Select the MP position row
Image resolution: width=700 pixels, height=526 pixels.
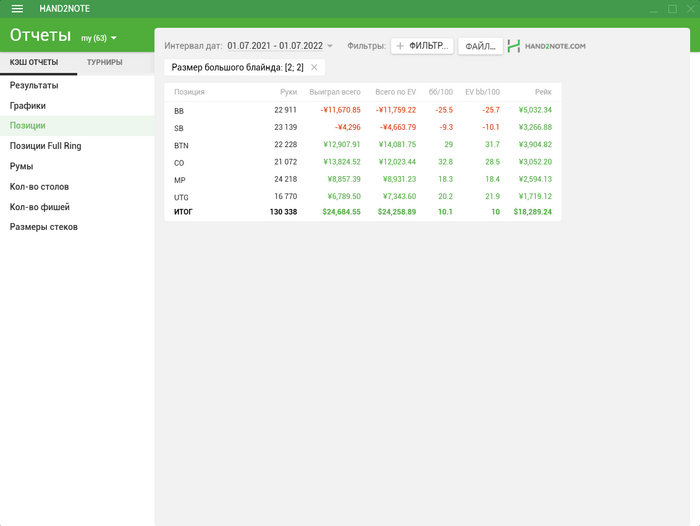tap(362, 180)
